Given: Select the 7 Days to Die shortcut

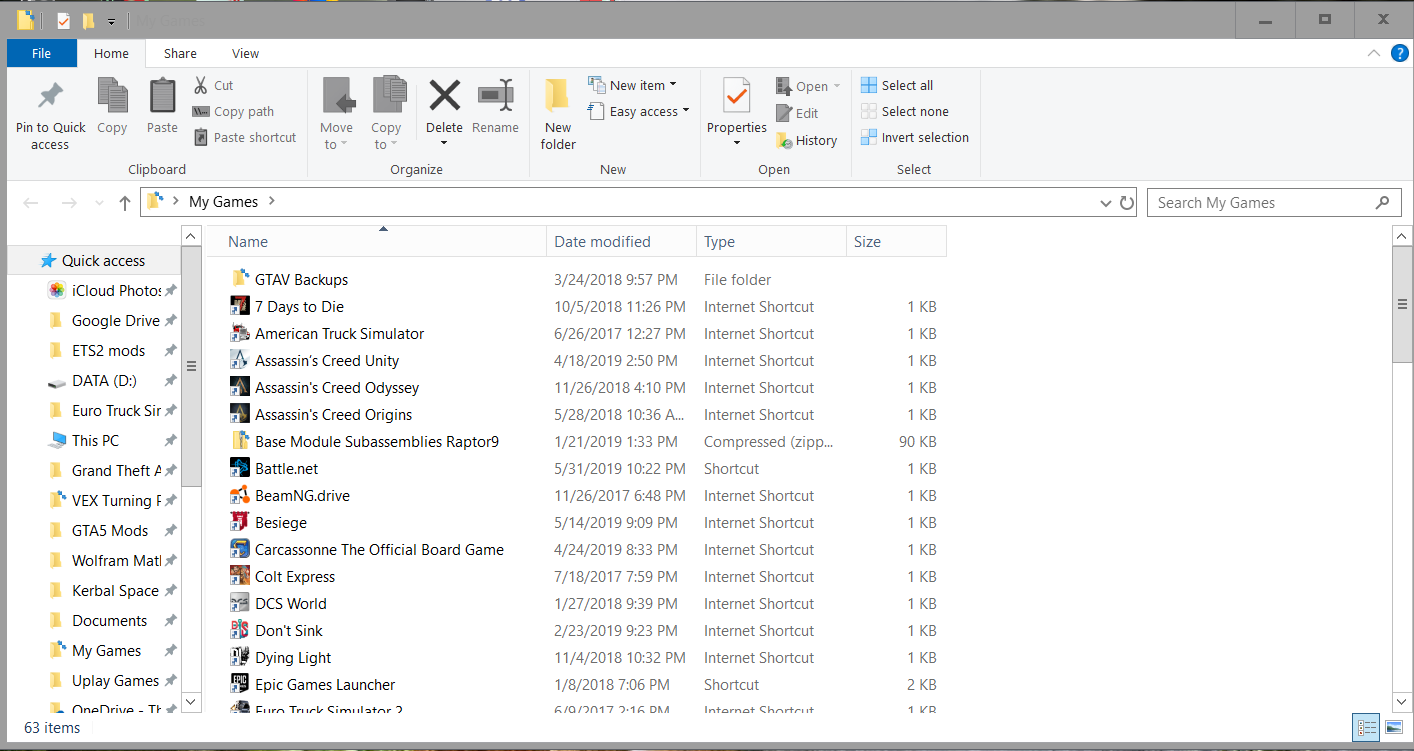Looking at the screenshot, I should click(287, 306).
